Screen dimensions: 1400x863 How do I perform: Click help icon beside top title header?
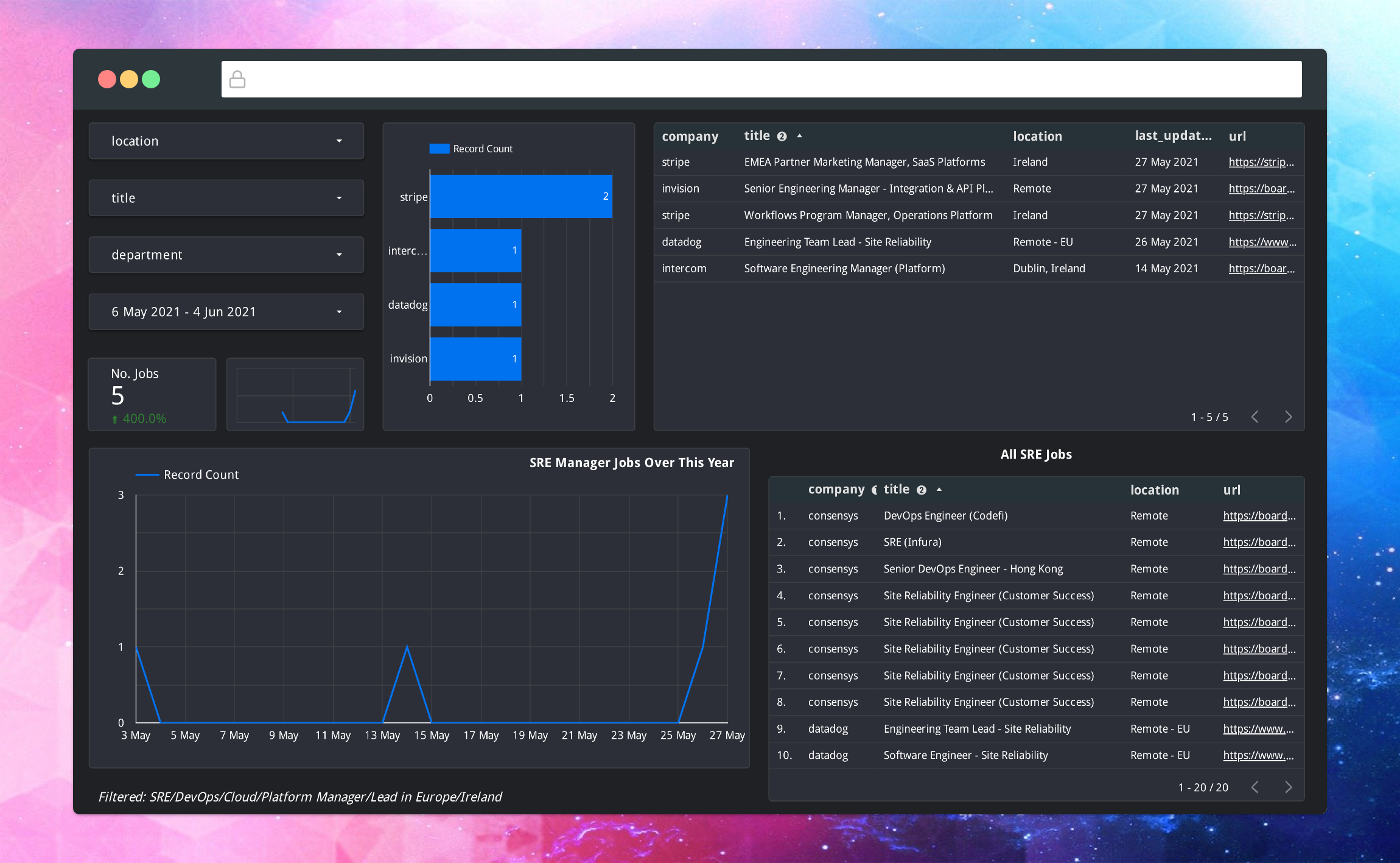[782, 136]
